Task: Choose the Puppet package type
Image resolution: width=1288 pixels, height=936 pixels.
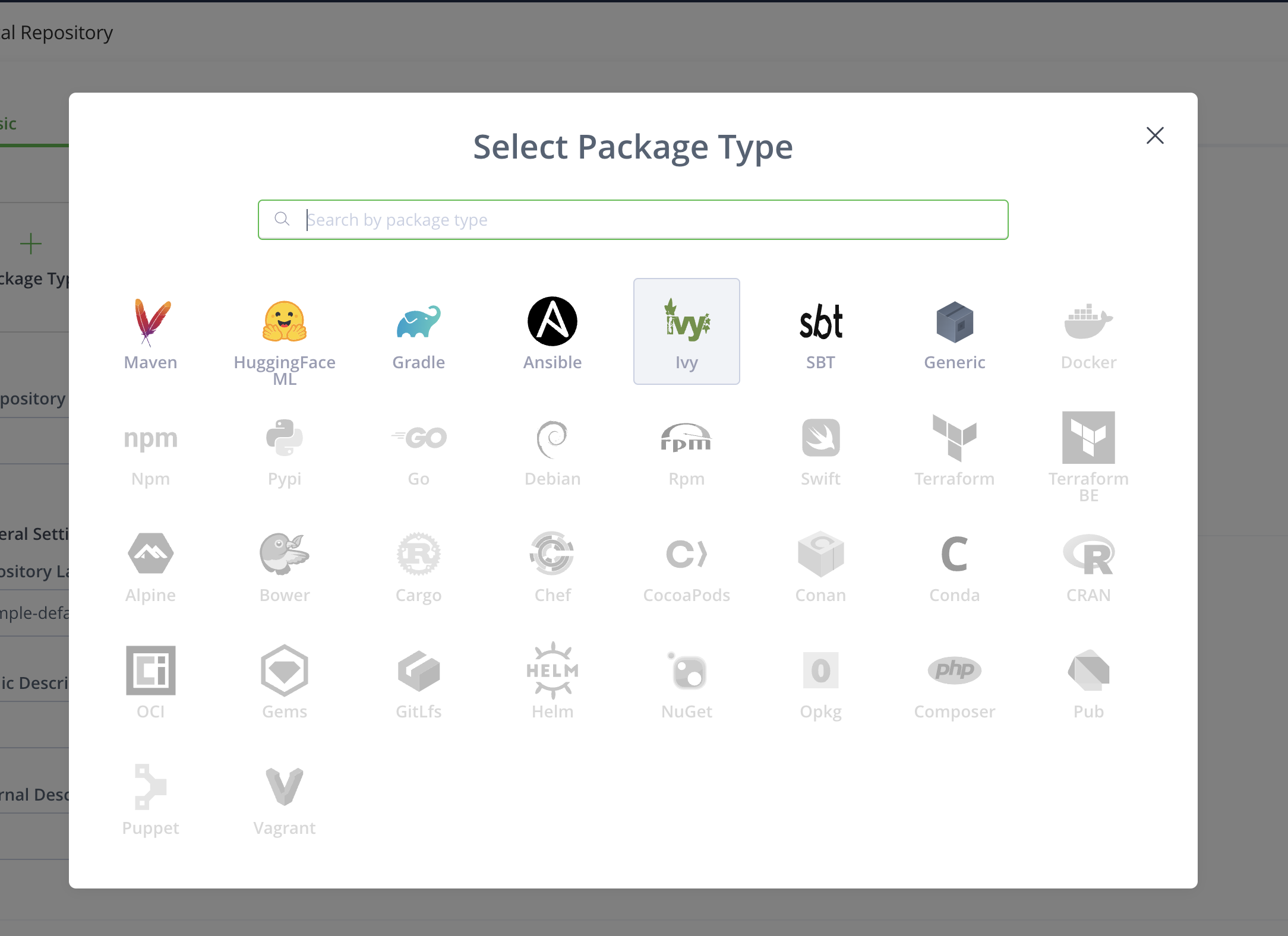Action: (x=151, y=797)
